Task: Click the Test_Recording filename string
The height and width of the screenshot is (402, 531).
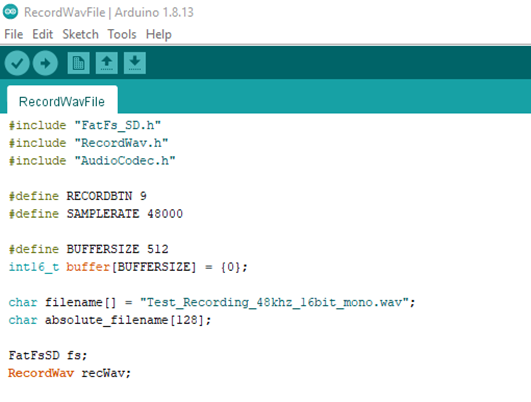Action: 274,302
